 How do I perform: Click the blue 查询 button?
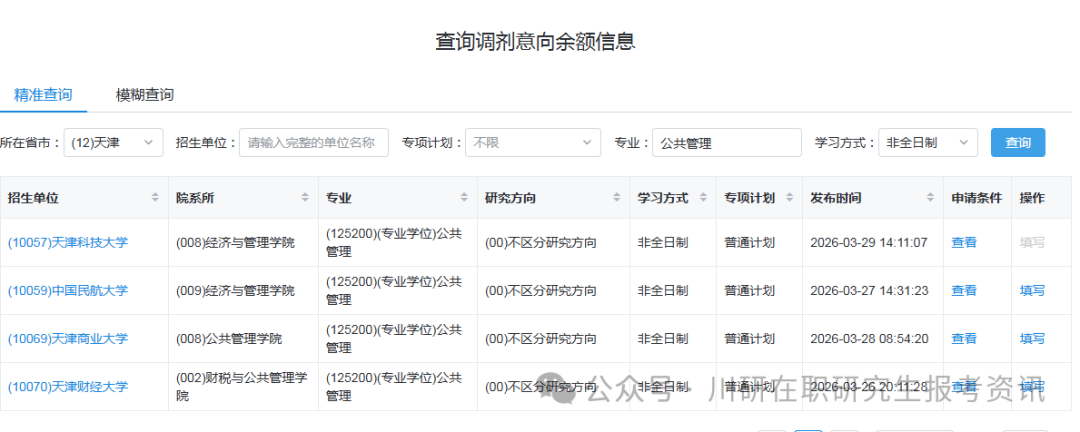click(x=1018, y=143)
